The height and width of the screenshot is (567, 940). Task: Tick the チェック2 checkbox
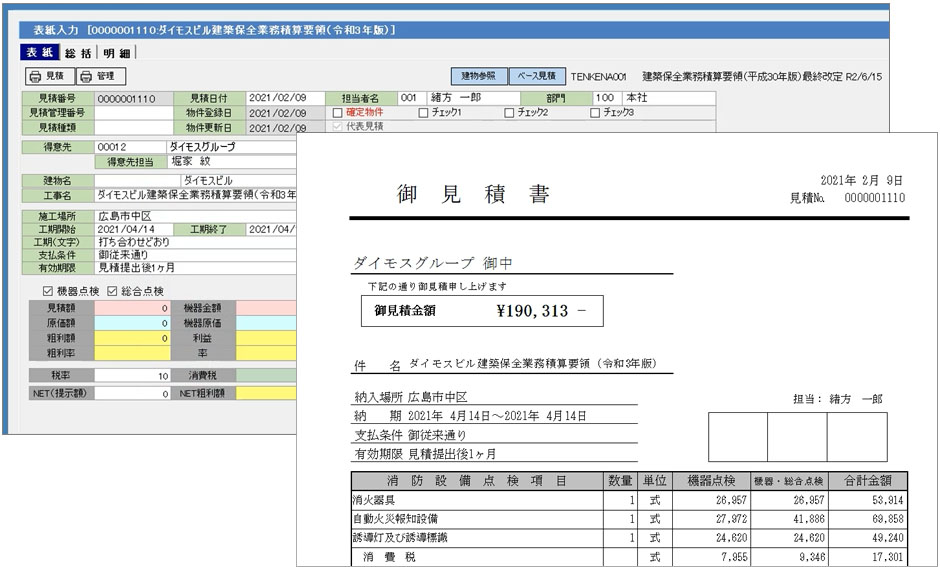509,113
